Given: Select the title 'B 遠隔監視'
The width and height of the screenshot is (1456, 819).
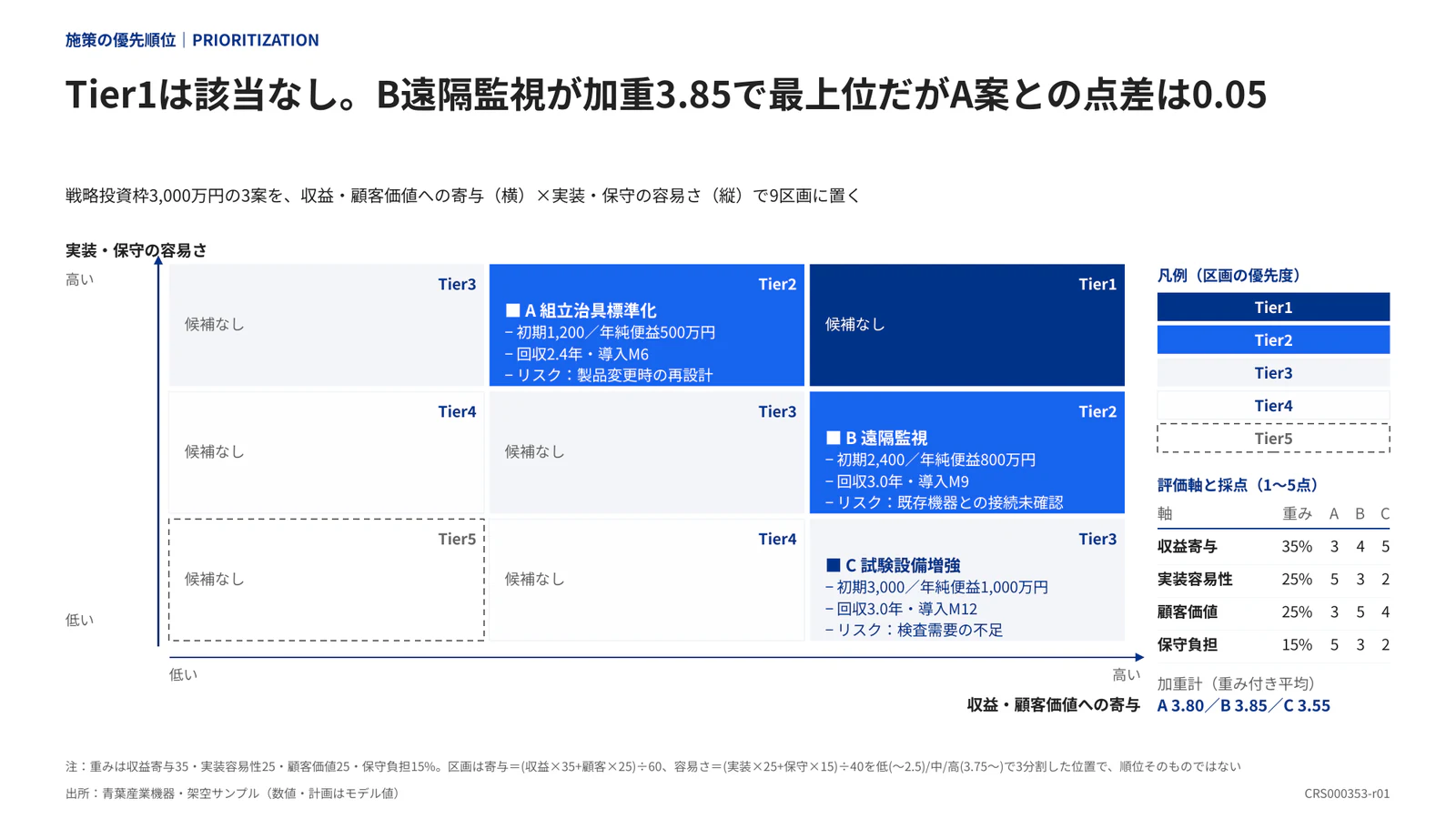Looking at the screenshot, I should tap(886, 438).
